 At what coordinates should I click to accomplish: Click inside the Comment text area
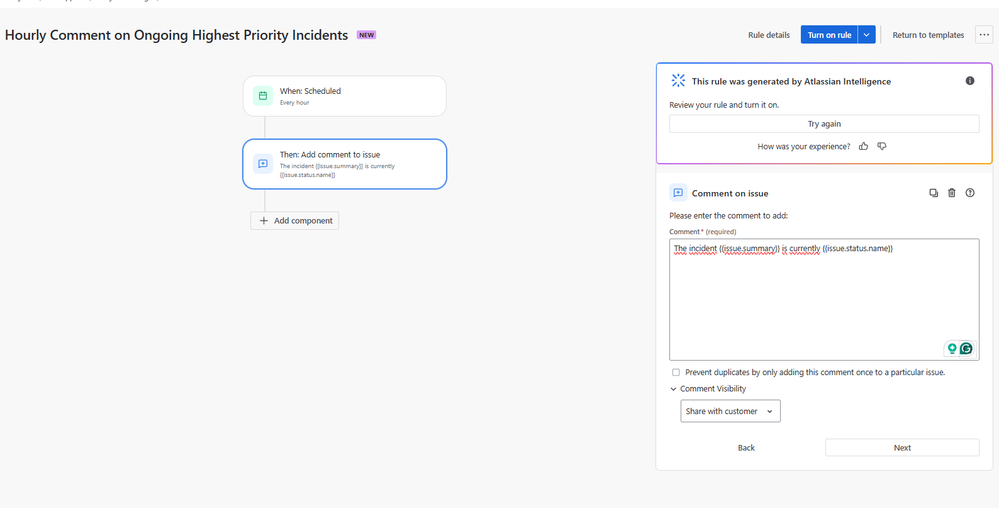click(824, 300)
